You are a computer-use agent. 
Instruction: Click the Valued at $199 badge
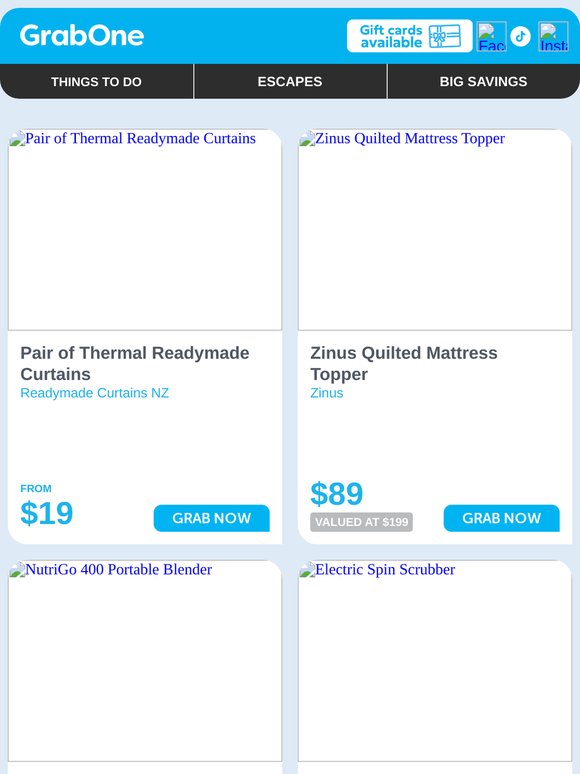[x=361, y=522]
